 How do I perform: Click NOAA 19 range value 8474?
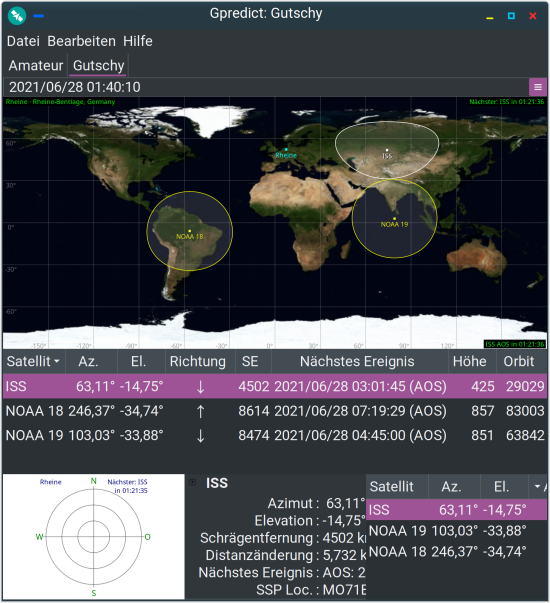(x=254, y=436)
